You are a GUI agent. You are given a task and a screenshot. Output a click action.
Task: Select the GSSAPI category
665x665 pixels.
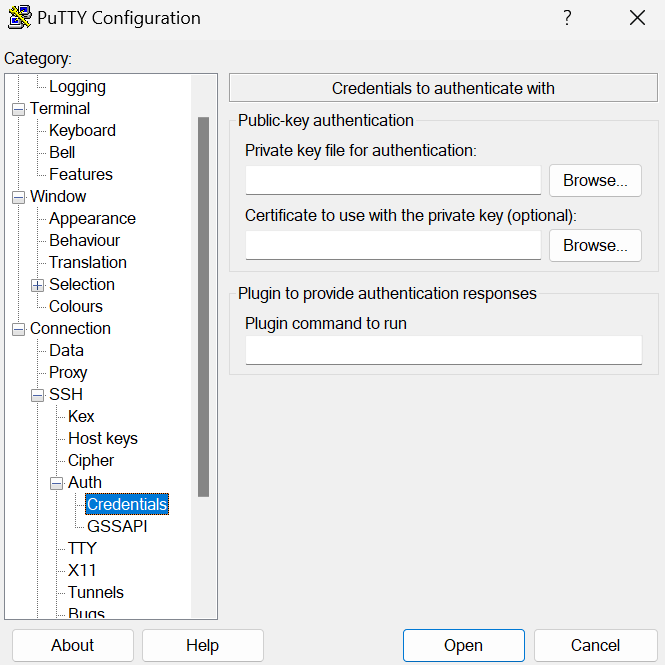117,527
